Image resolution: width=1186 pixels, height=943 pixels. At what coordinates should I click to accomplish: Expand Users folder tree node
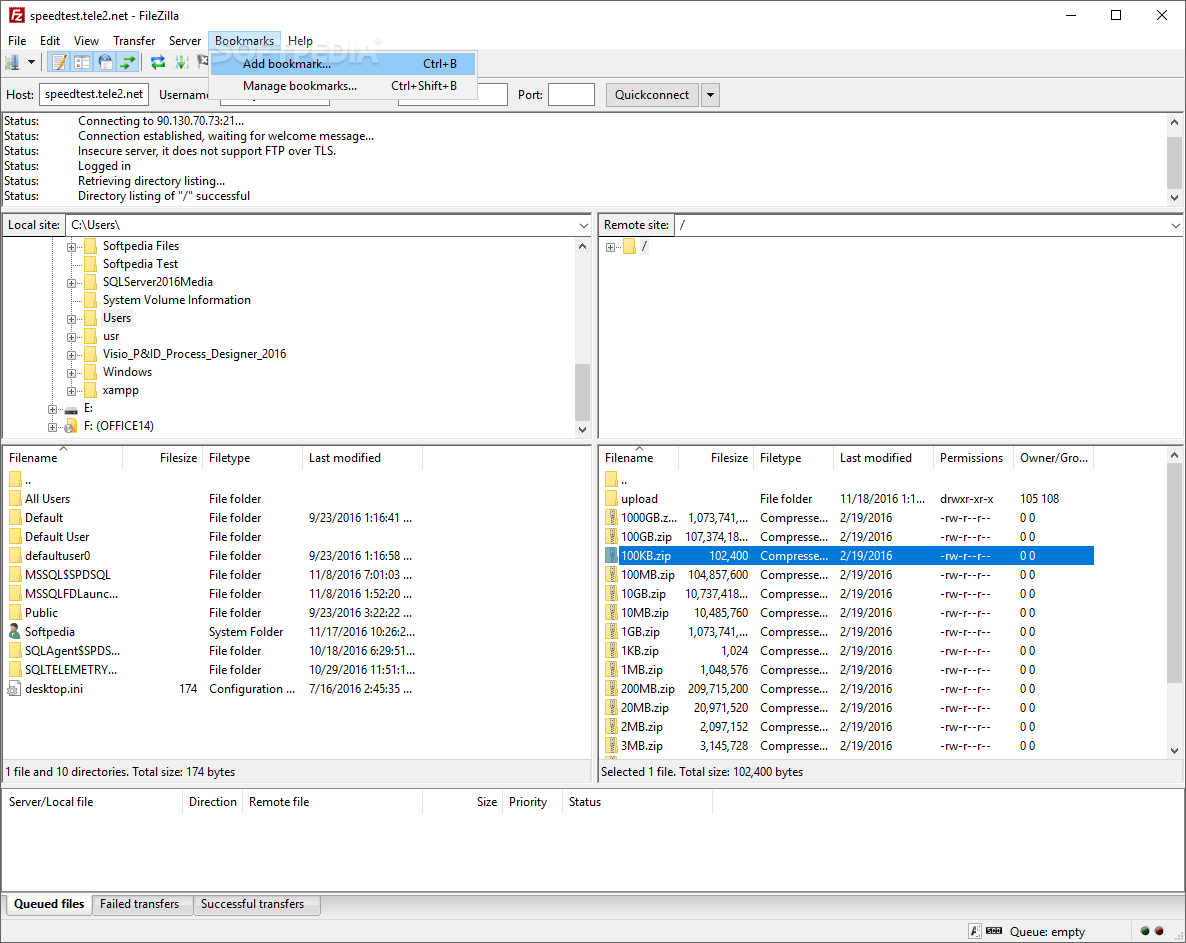point(71,319)
